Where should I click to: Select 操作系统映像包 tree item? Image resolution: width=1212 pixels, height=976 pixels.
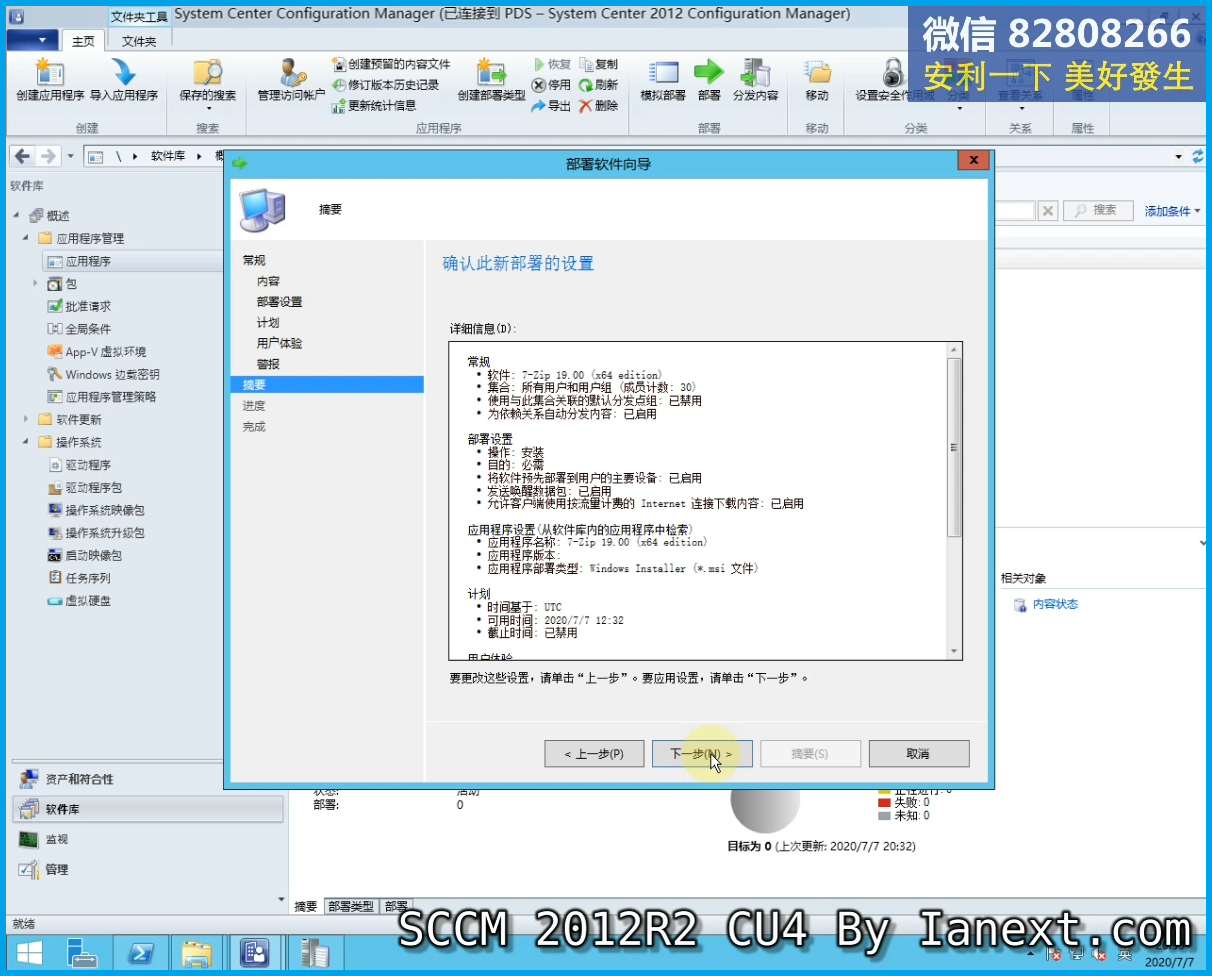[96, 510]
